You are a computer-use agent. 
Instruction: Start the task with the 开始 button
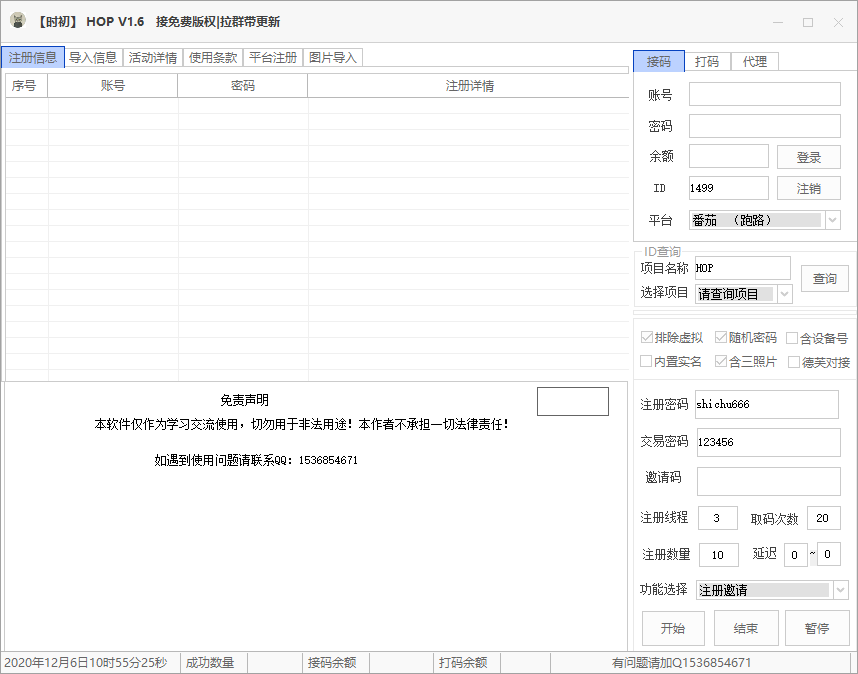[673, 629]
